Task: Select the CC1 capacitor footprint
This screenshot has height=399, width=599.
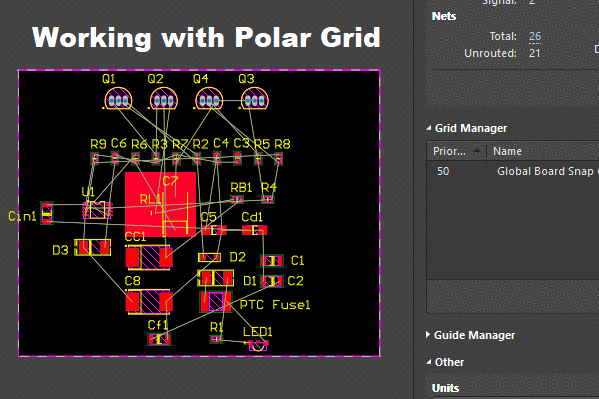Action: tap(149, 257)
